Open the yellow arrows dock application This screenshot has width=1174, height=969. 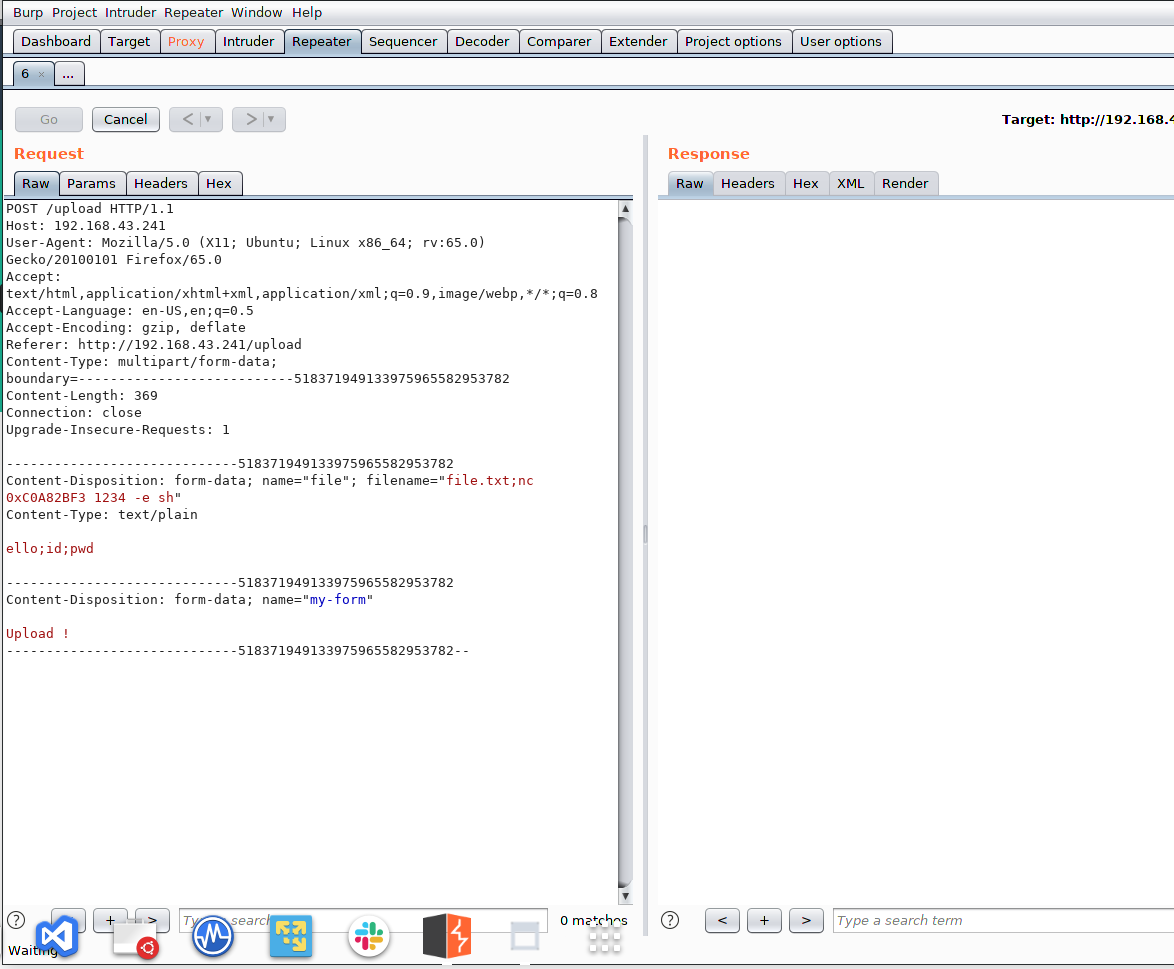point(291,936)
